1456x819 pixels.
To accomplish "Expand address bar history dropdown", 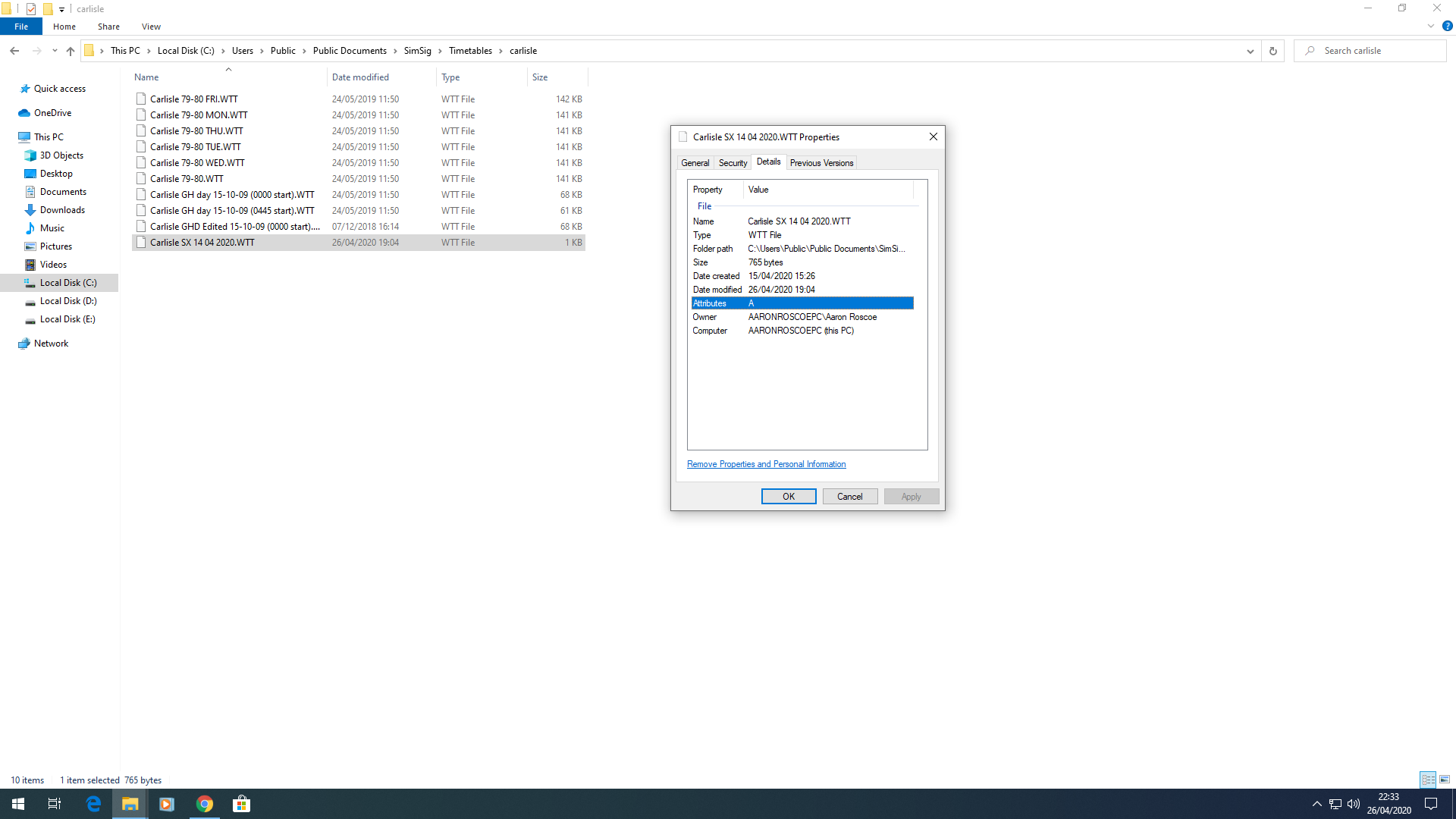I will pyautogui.click(x=1250, y=51).
